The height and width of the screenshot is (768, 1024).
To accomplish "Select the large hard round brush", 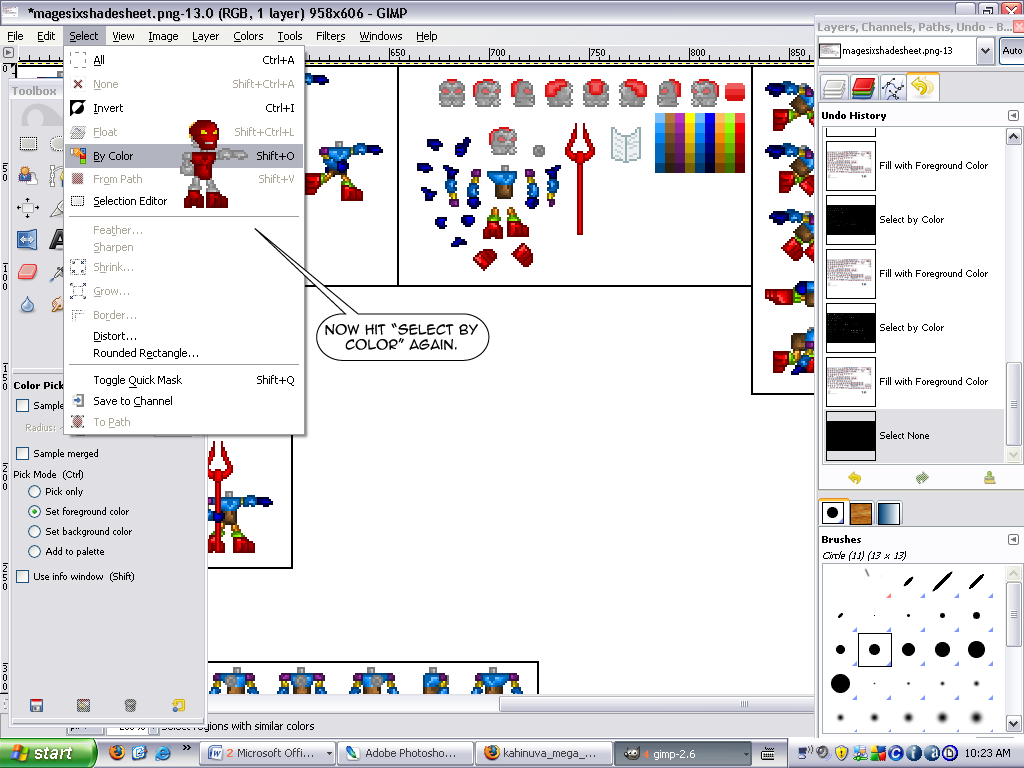I will (840, 684).
